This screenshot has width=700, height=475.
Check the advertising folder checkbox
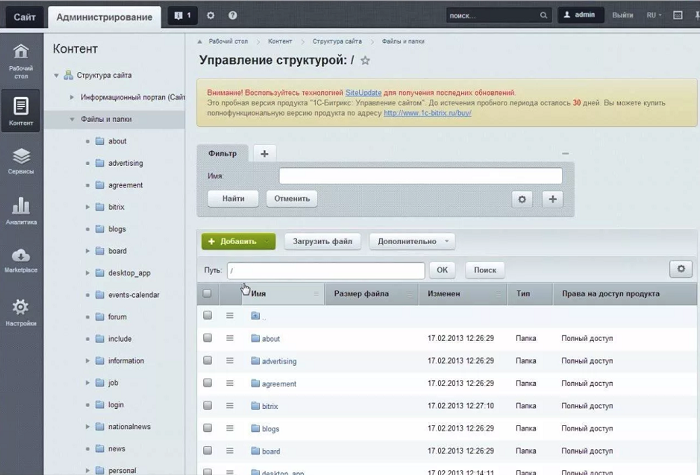[x=207, y=360]
